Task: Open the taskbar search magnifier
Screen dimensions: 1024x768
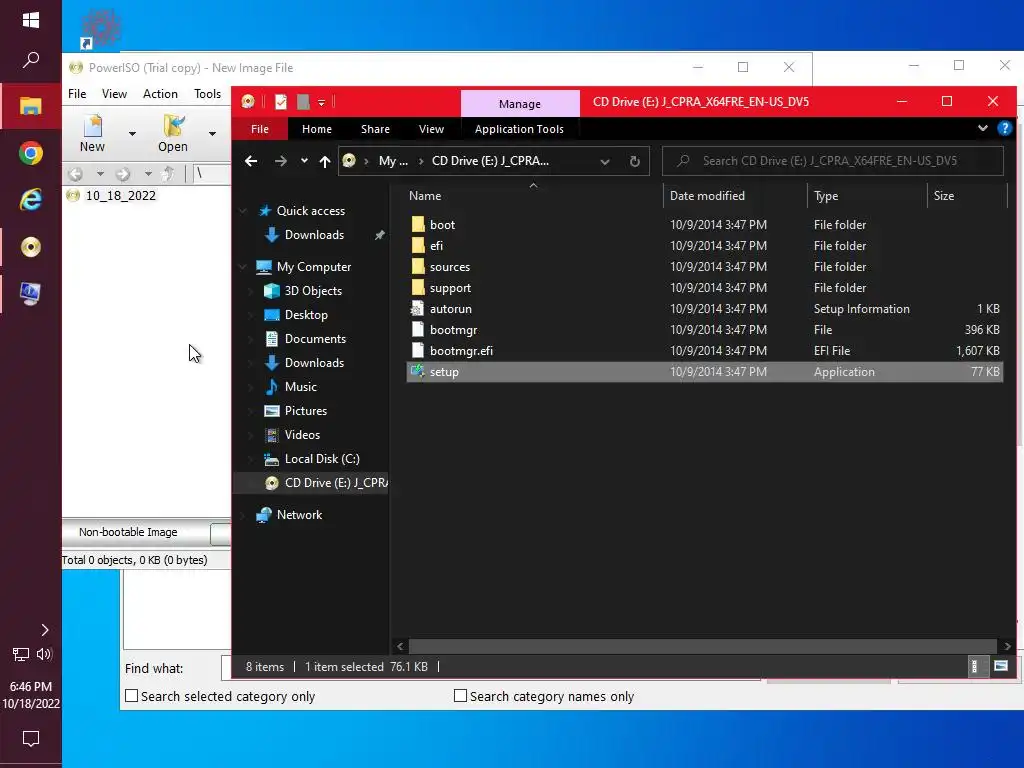Action: 31,60
